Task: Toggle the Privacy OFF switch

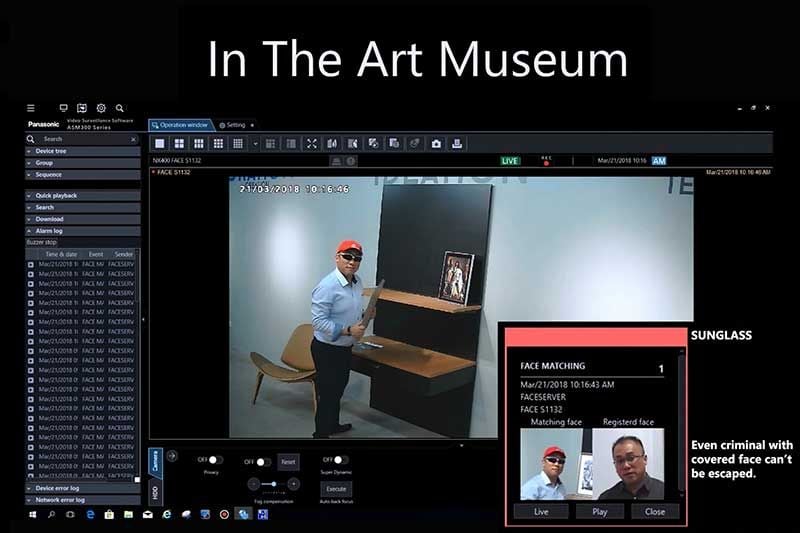Action: pyautogui.click(x=215, y=460)
